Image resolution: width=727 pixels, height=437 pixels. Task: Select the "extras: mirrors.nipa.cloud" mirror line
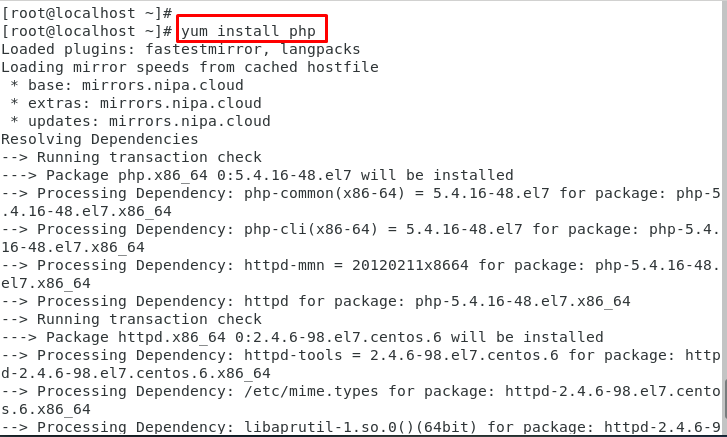point(135,103)
